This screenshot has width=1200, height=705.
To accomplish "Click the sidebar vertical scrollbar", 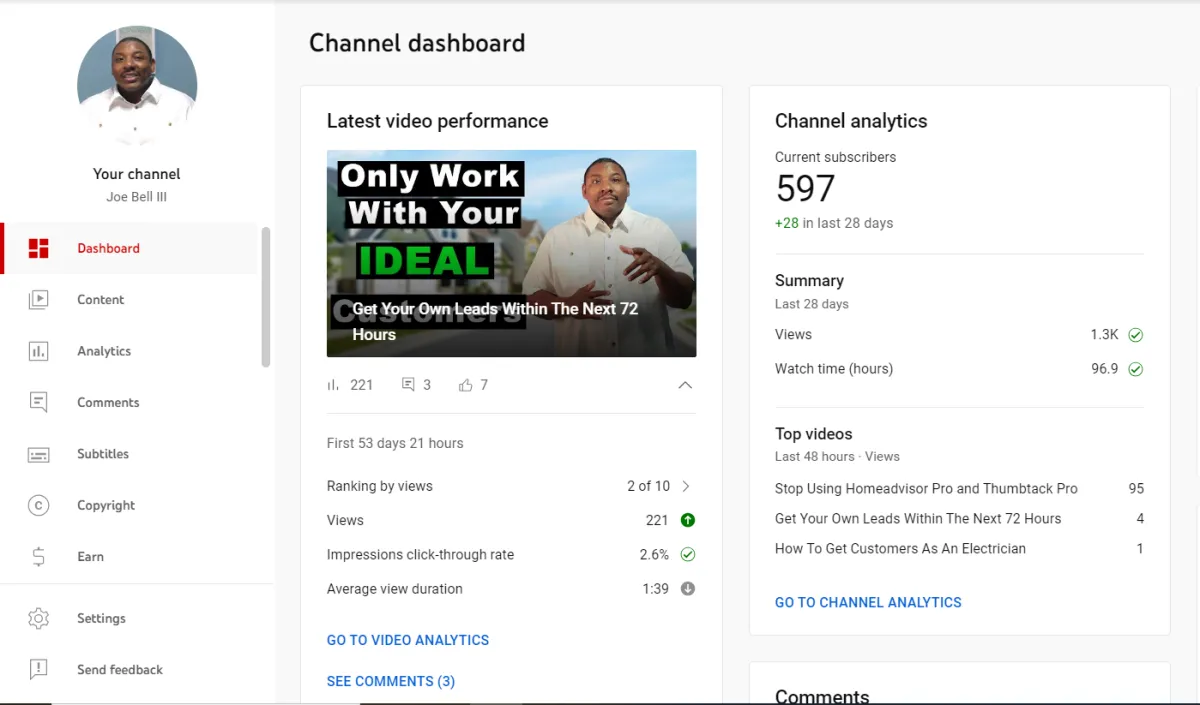I will 266,297.
